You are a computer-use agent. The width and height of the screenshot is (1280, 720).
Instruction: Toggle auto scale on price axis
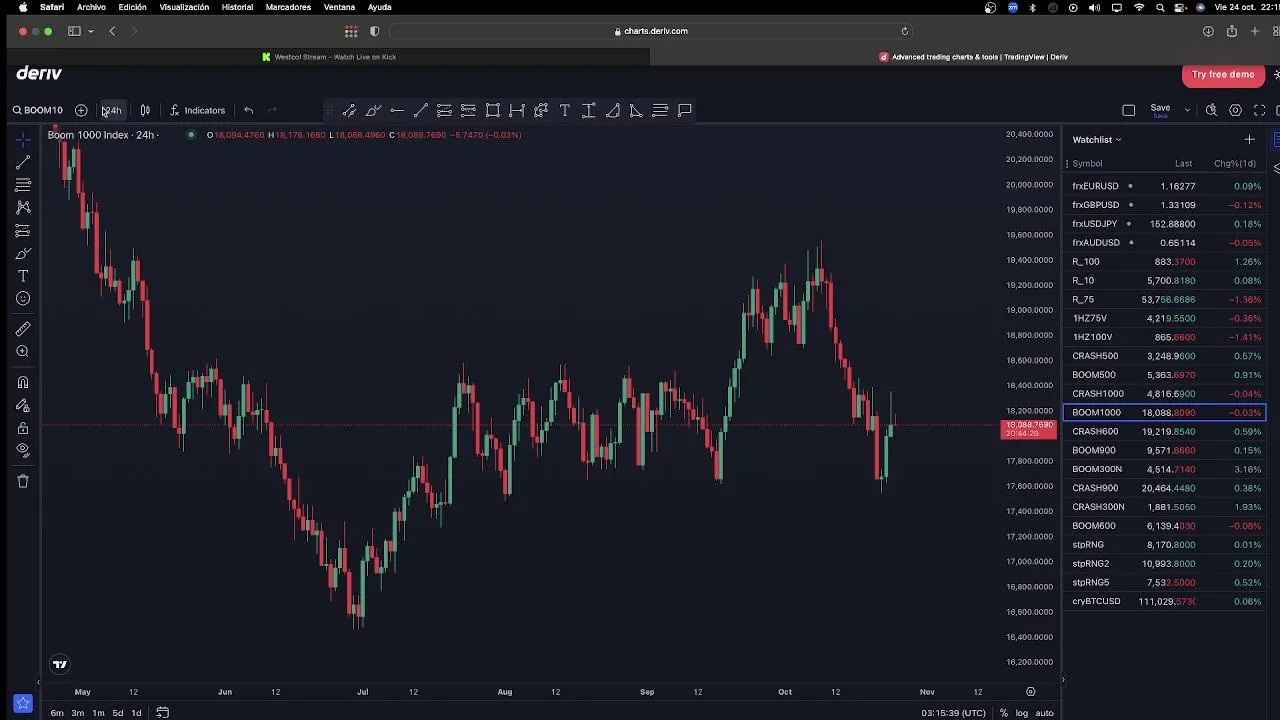point(1044,713)
